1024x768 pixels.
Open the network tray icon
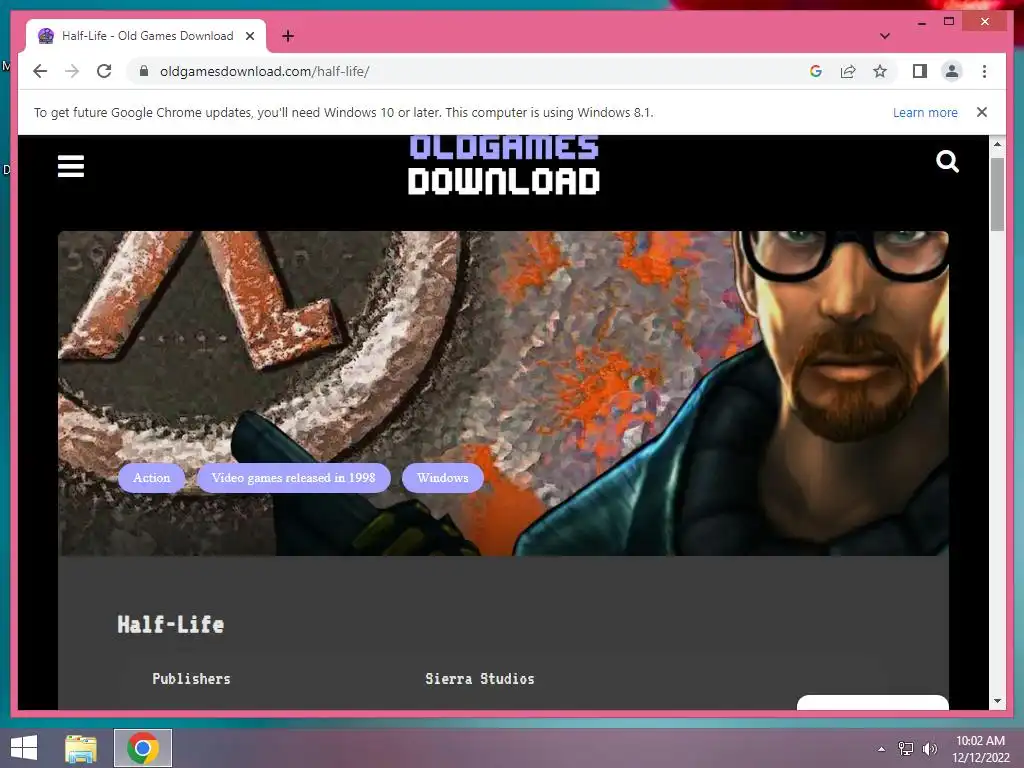pyautogui.click(x=906, y=748)
